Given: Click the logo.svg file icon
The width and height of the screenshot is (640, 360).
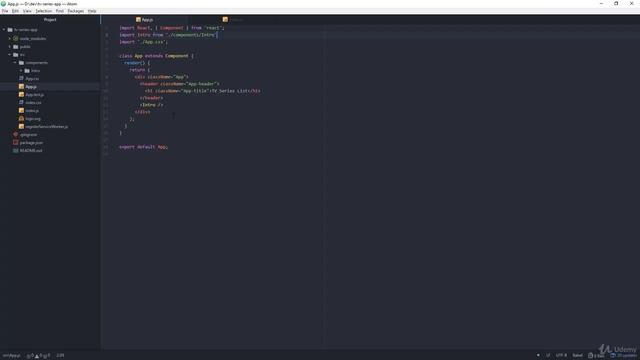Looking at the screenshot, I should point(22,119).
